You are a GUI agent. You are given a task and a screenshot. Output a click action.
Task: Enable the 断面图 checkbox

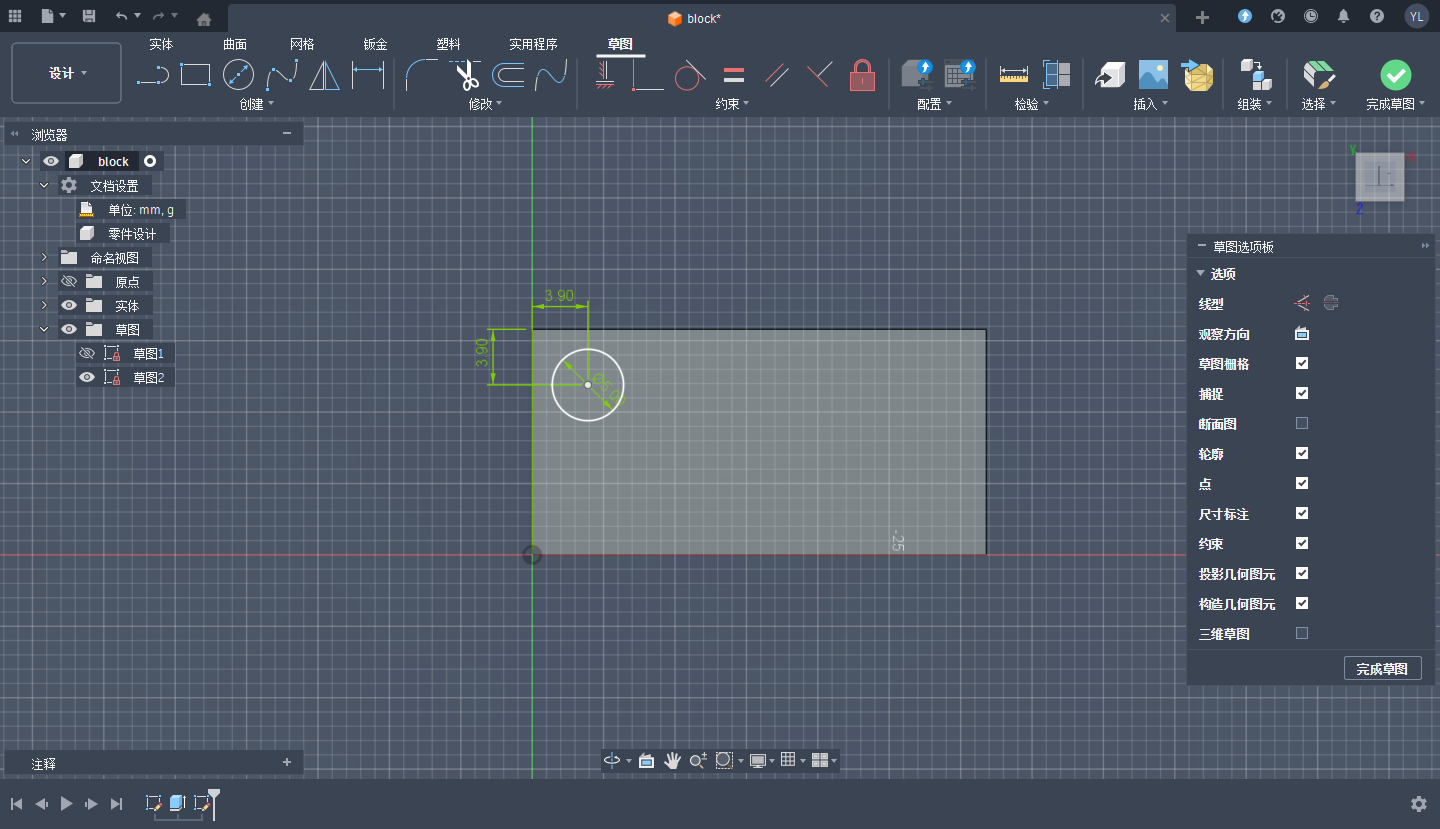click(x=1301, y=424)
